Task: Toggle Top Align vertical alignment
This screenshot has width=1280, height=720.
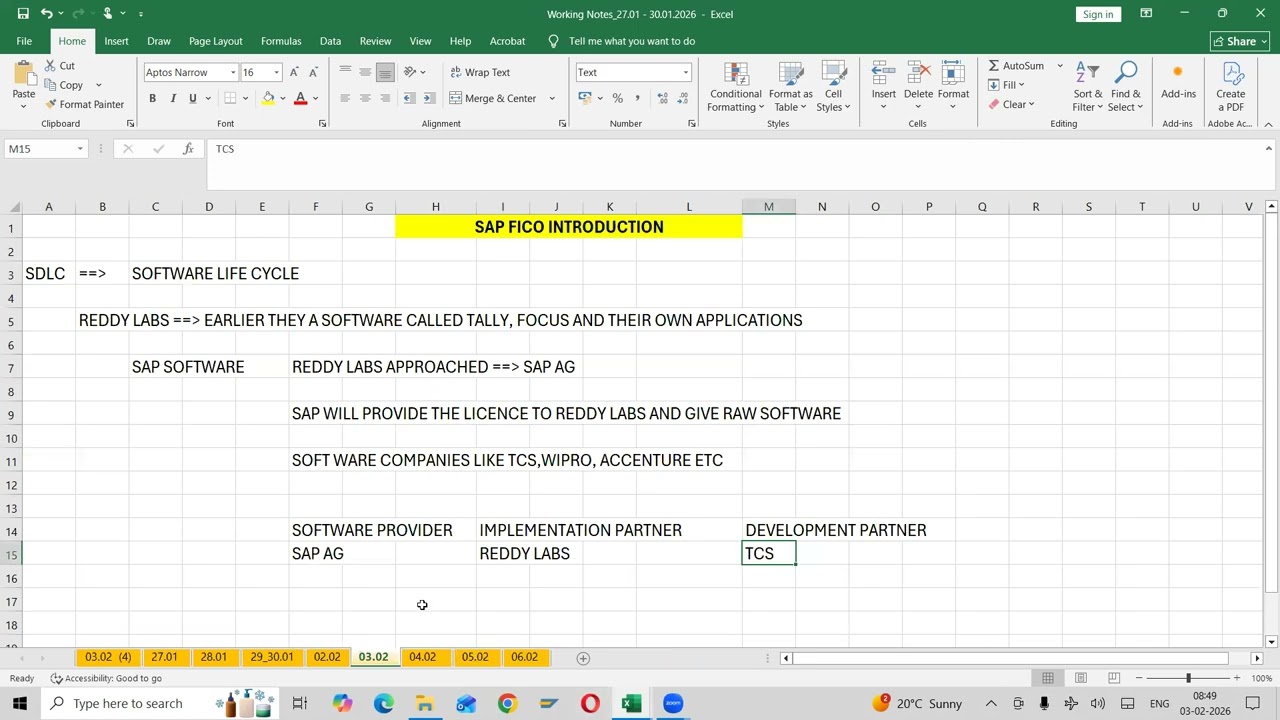Action: coord(345,72)
